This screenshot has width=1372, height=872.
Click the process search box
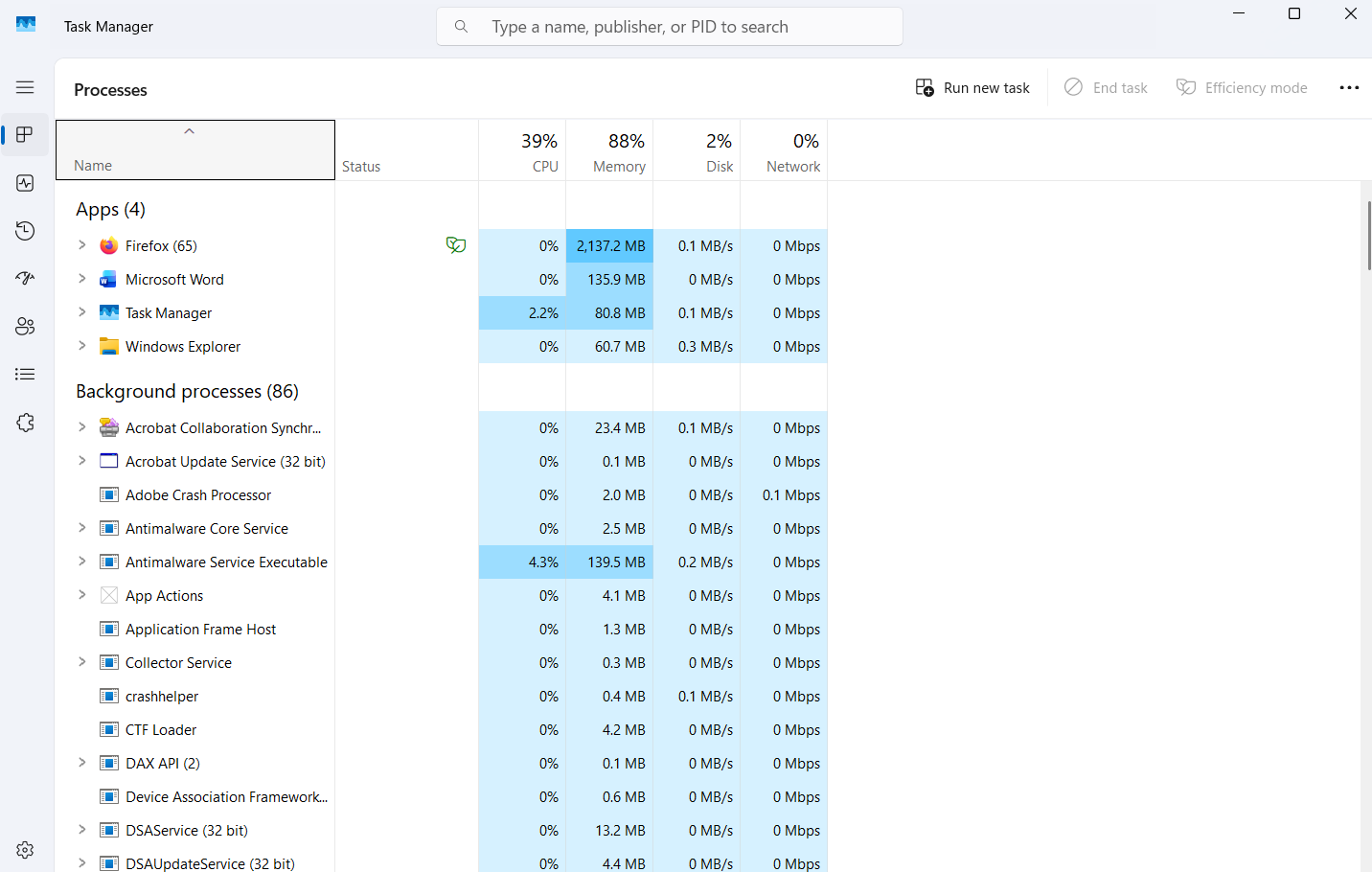669,27
